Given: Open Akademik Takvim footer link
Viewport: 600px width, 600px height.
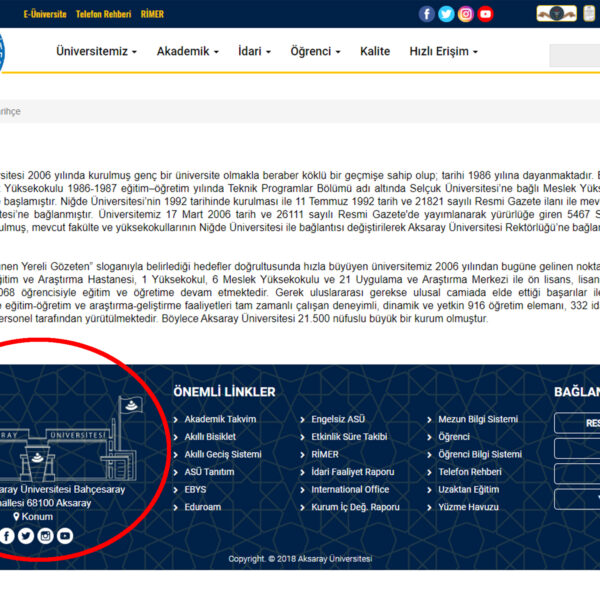Looking at the screenshot, I should point(220,419).
